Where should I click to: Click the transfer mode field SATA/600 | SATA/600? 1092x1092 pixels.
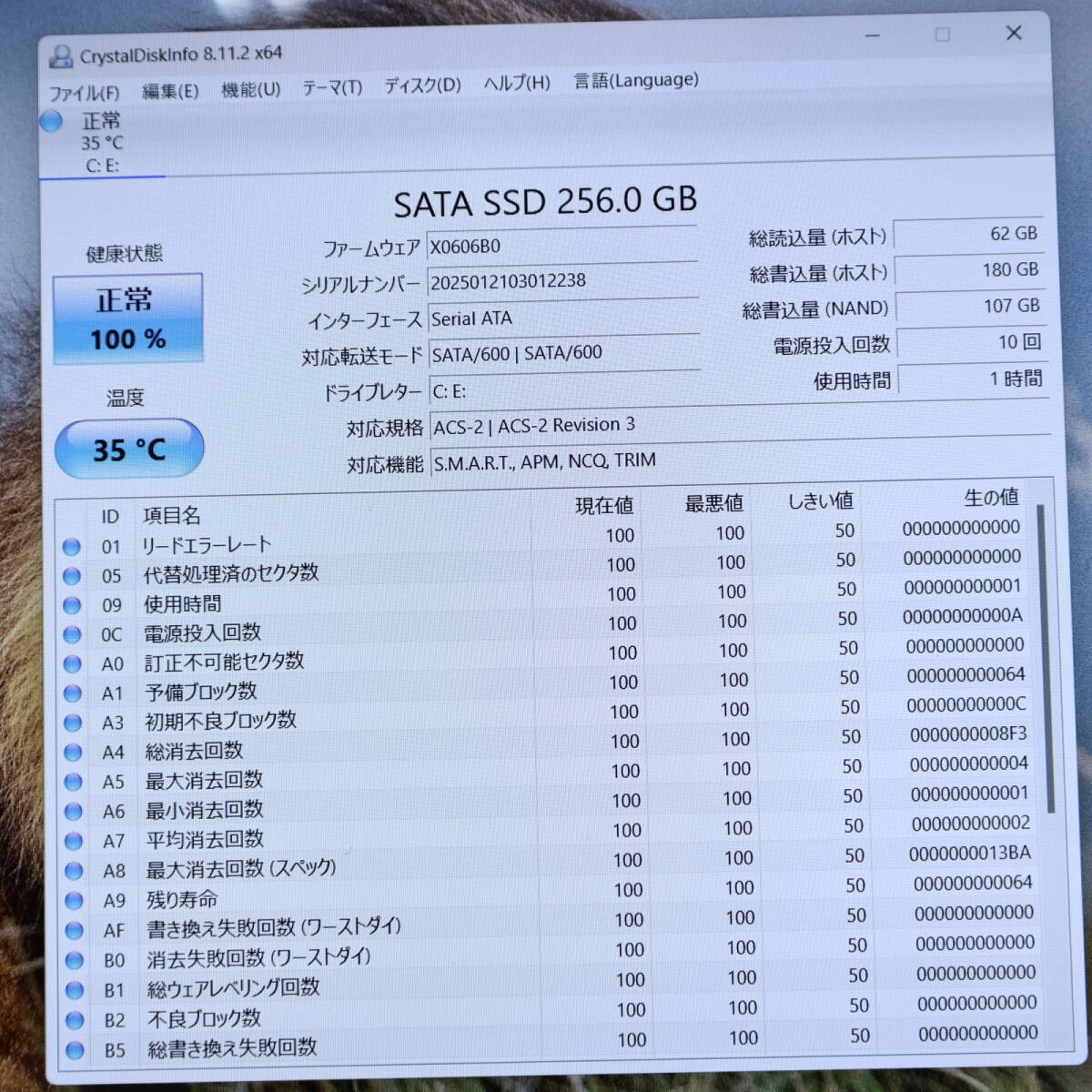(x=564, y=353)
